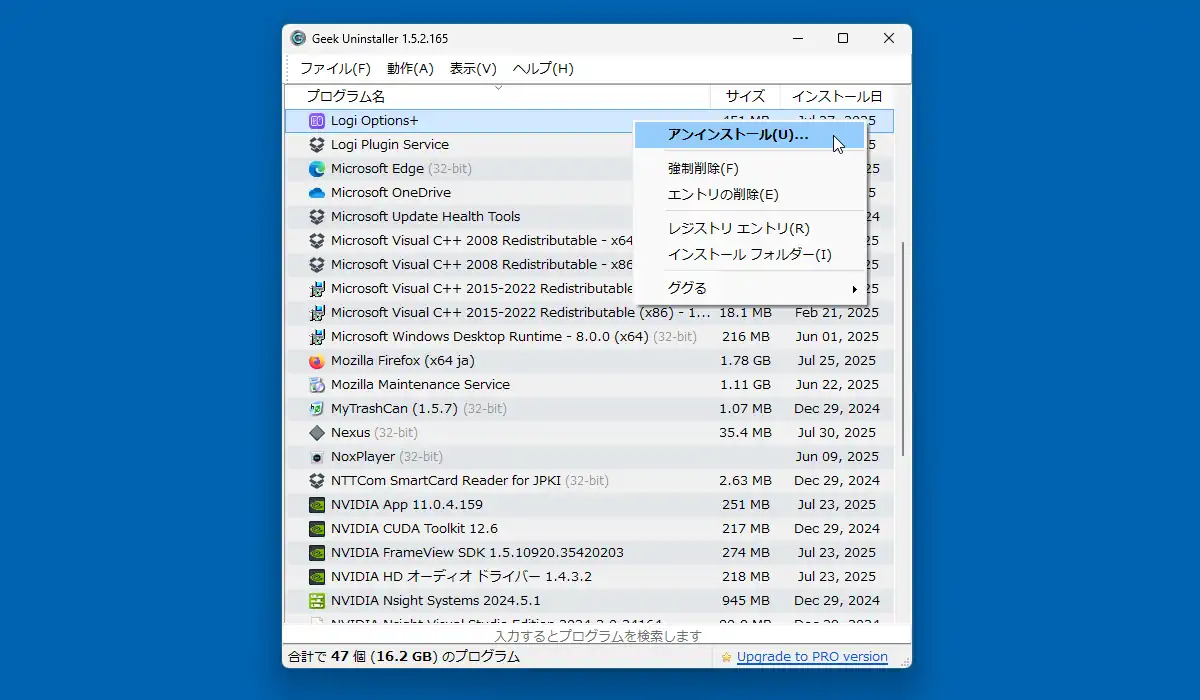The height and width of the screenshot is (700, 1200).
Task: Click the search field 入力するとプログラムを検索します
Action: click(x=597, y=636)
